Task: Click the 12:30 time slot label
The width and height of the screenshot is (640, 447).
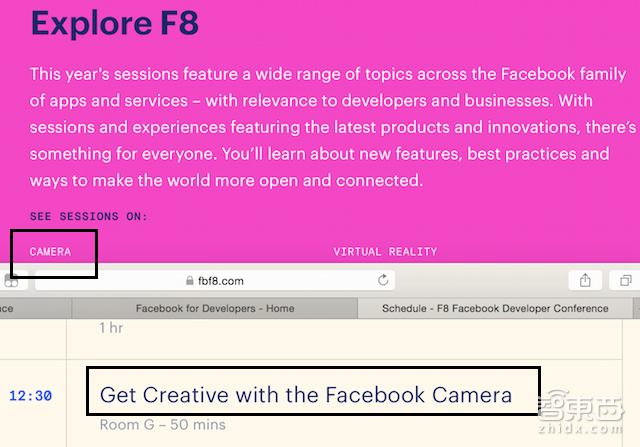Action: (30, 396)
